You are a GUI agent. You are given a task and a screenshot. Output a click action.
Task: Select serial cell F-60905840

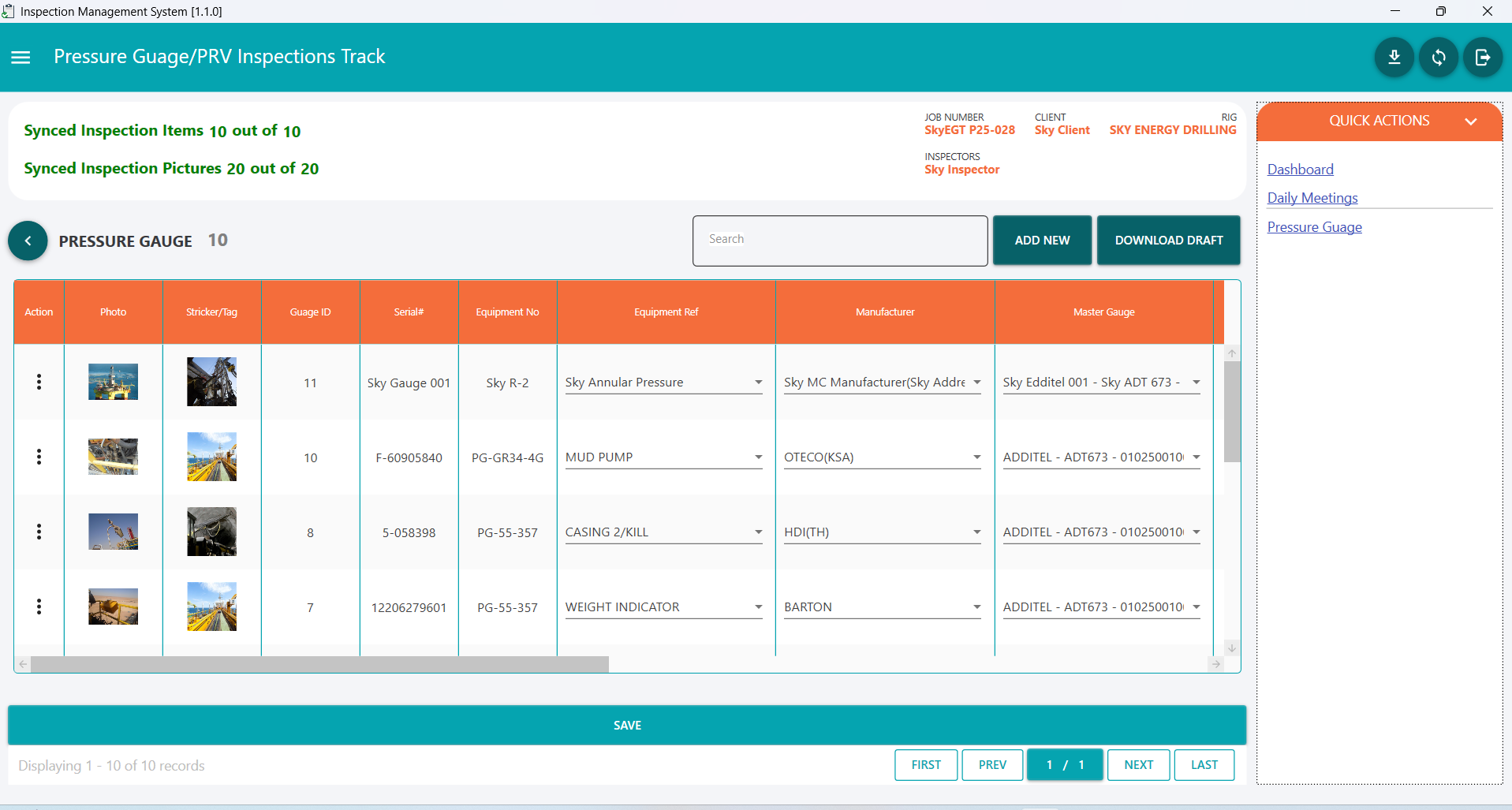[x=409, y=457]
